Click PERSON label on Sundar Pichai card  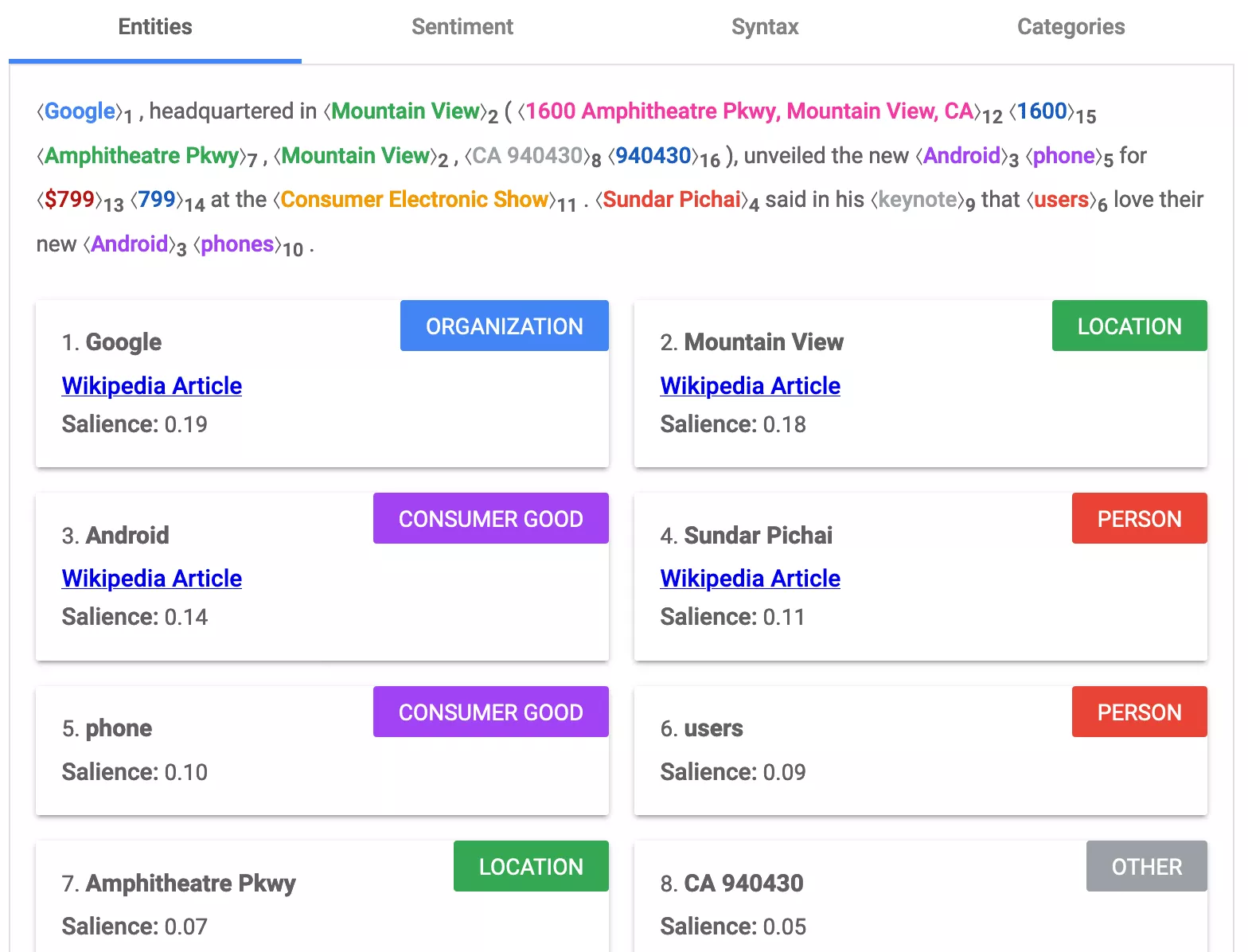coord(1140,518)
